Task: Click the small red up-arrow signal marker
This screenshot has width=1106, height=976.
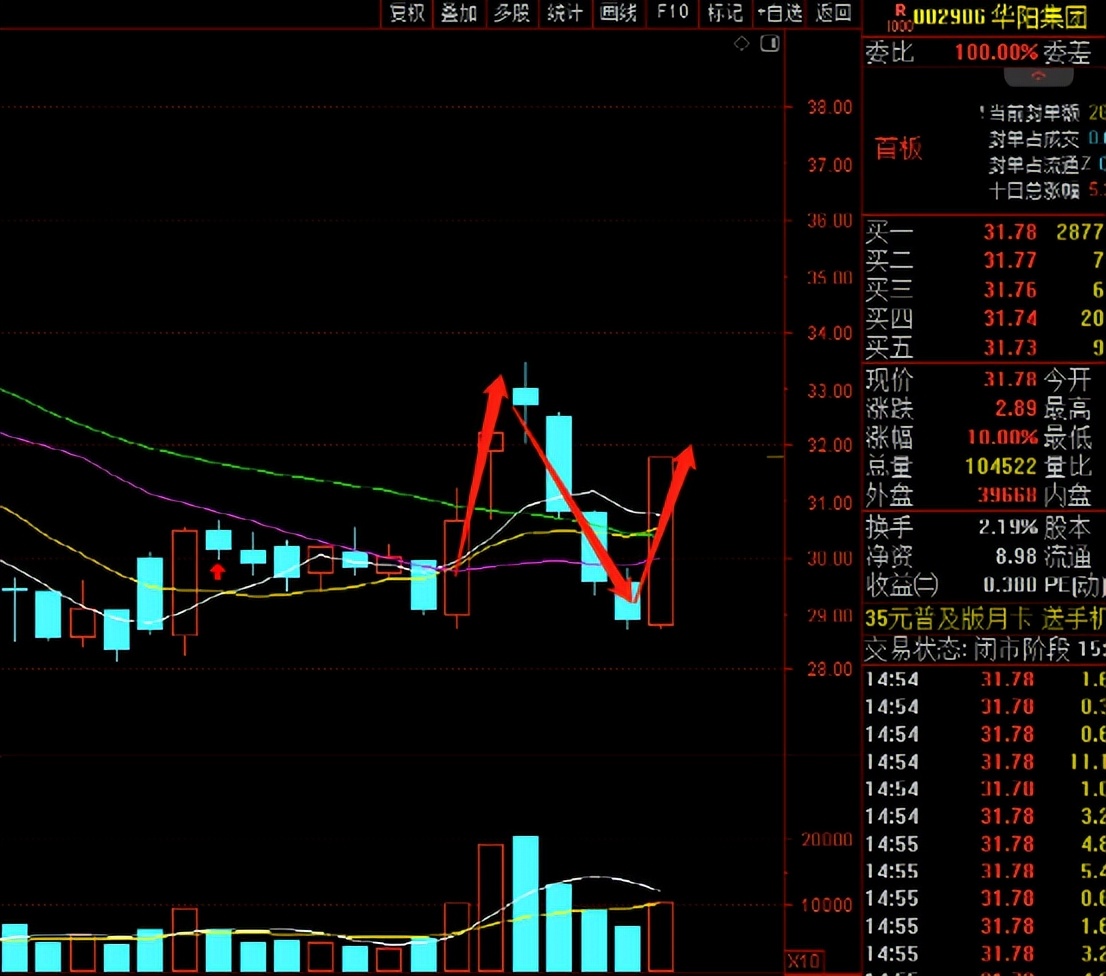Action: point(217,571)
